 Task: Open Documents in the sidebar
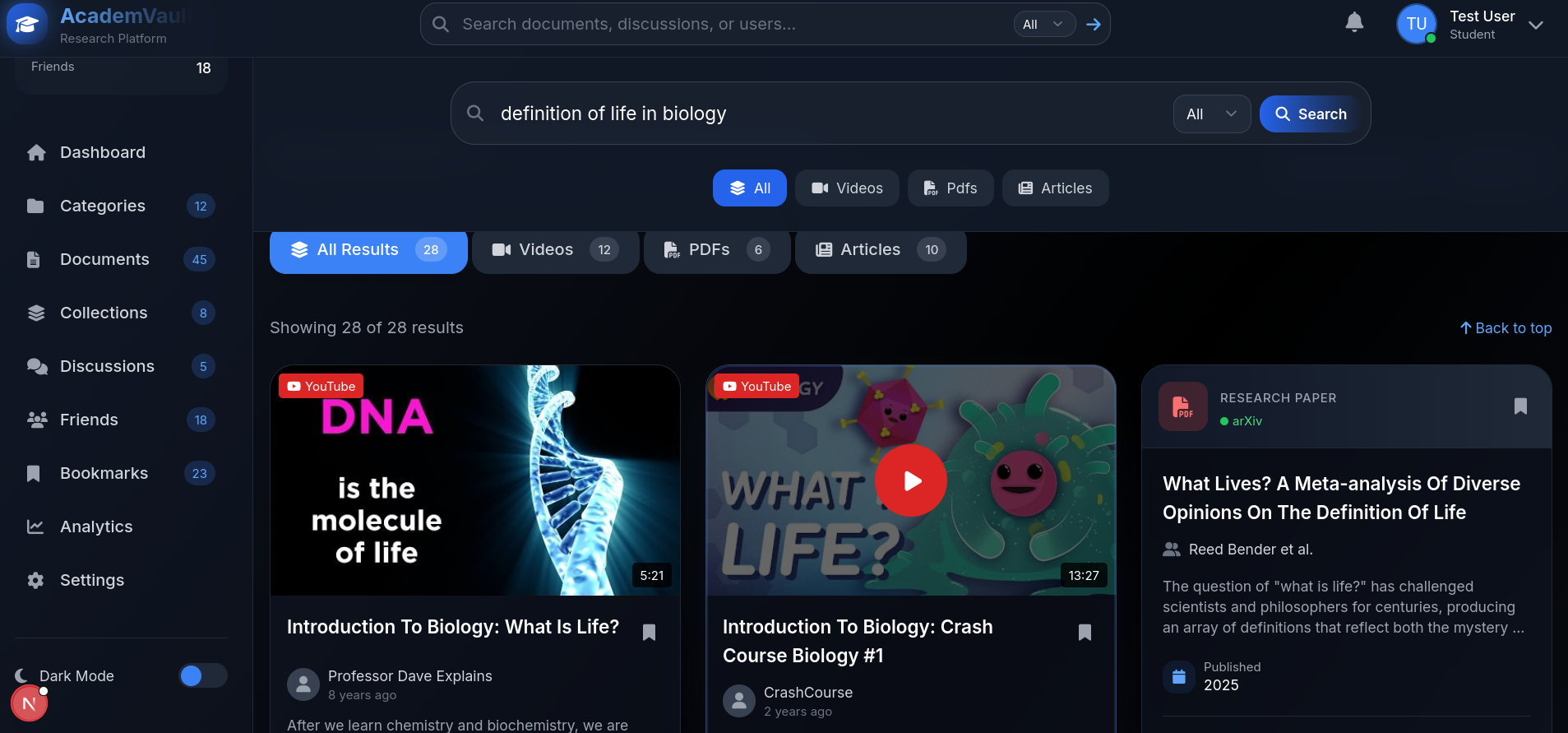[121, 259]
